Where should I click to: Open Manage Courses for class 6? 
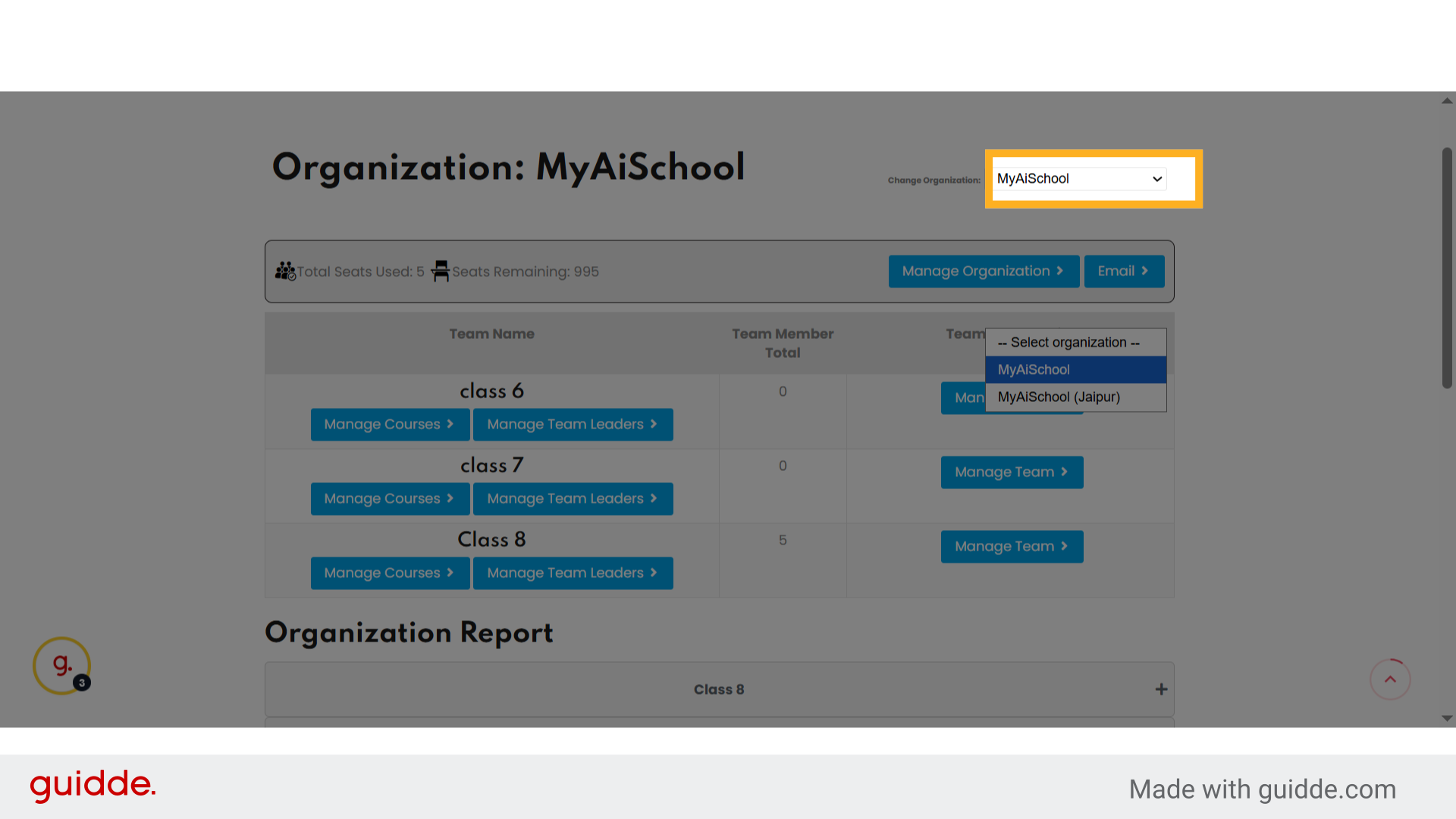pyautogui.click(x=390, y=424)
